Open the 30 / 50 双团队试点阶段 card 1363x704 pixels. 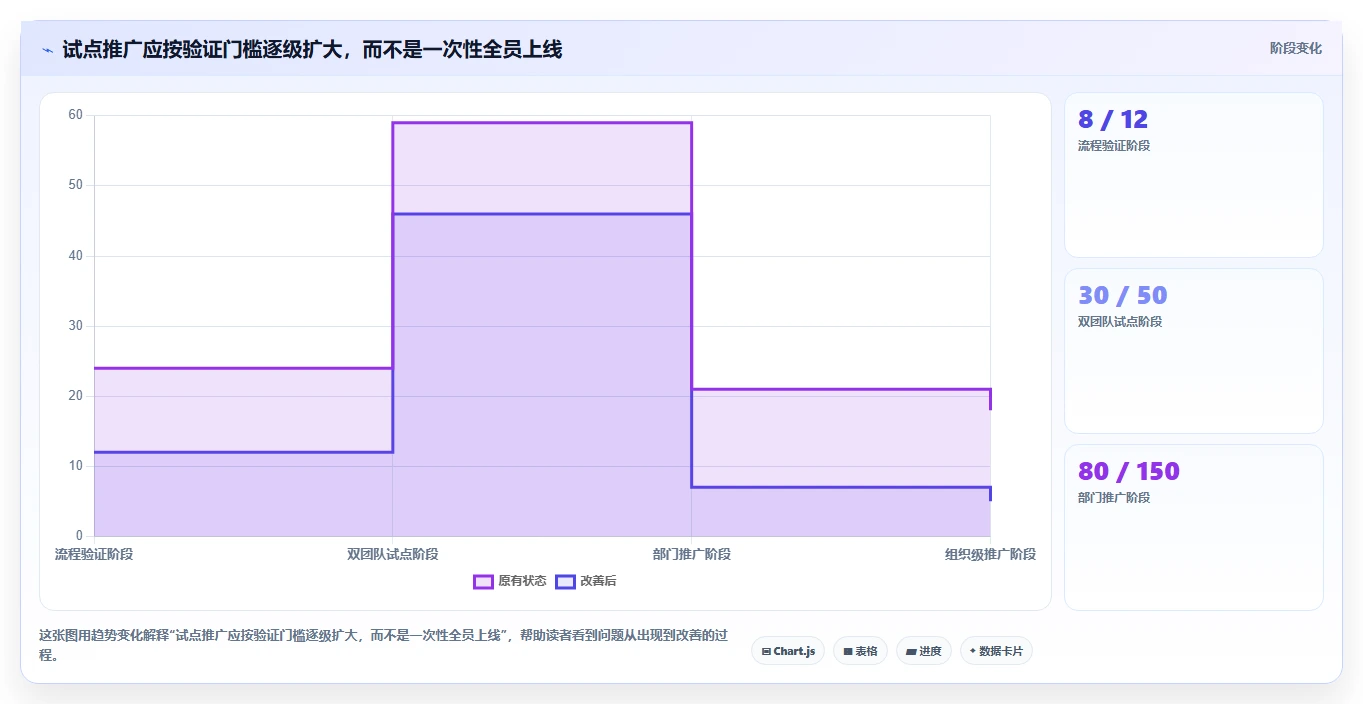point(1194,351)
